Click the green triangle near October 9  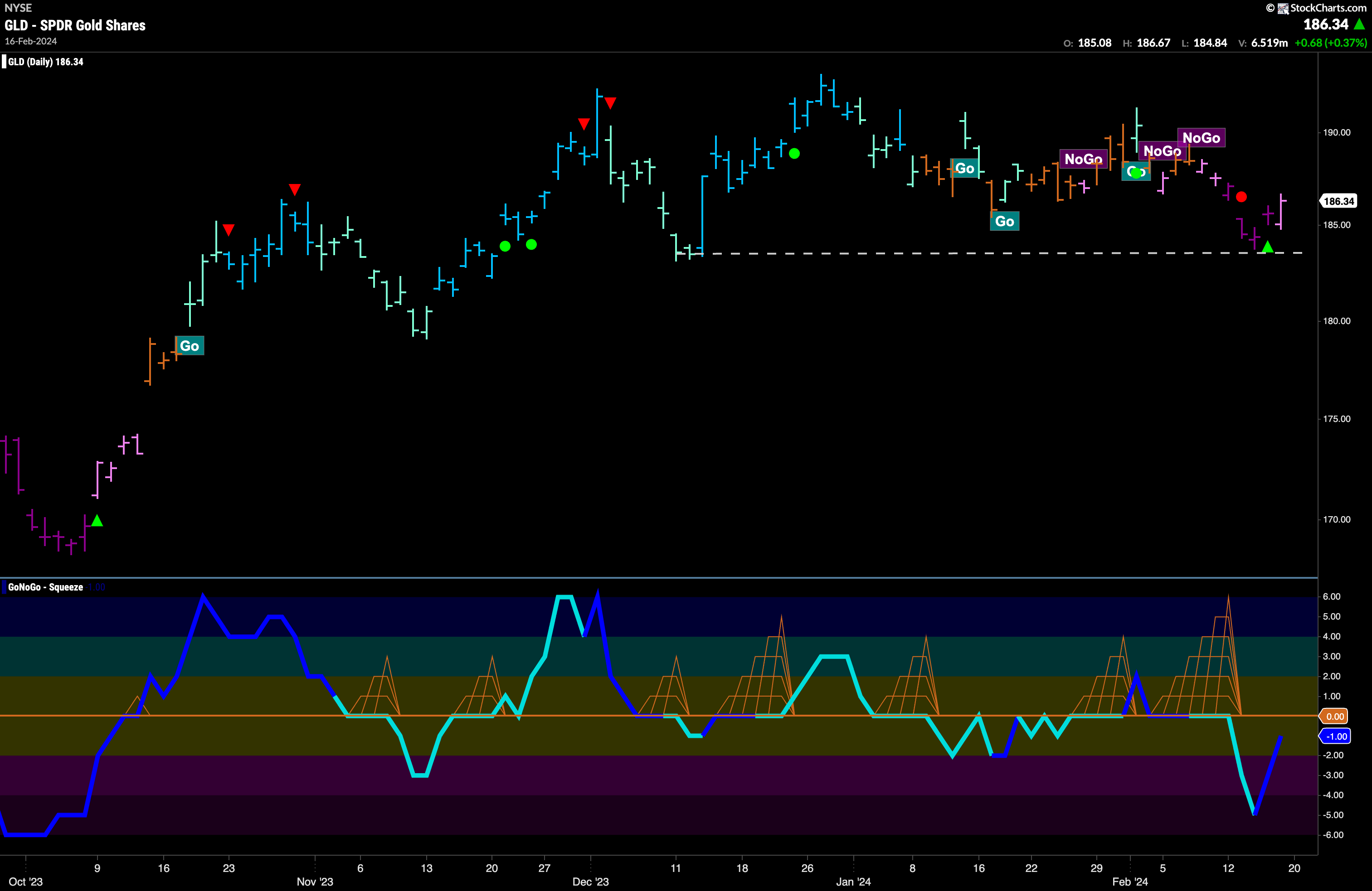(97, 520)
